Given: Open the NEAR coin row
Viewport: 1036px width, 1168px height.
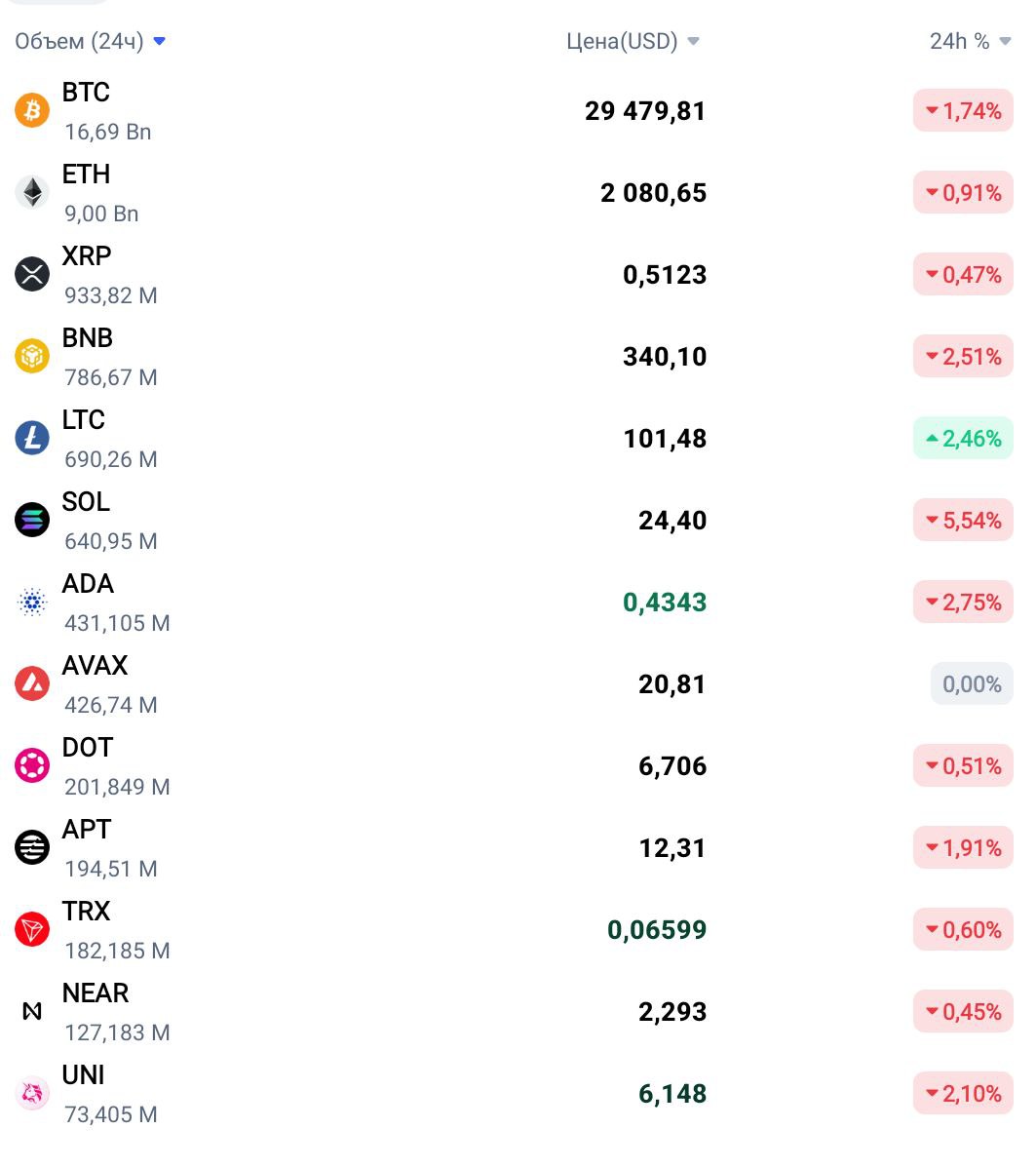Looking at the screenshot, I should point(514,1012).
